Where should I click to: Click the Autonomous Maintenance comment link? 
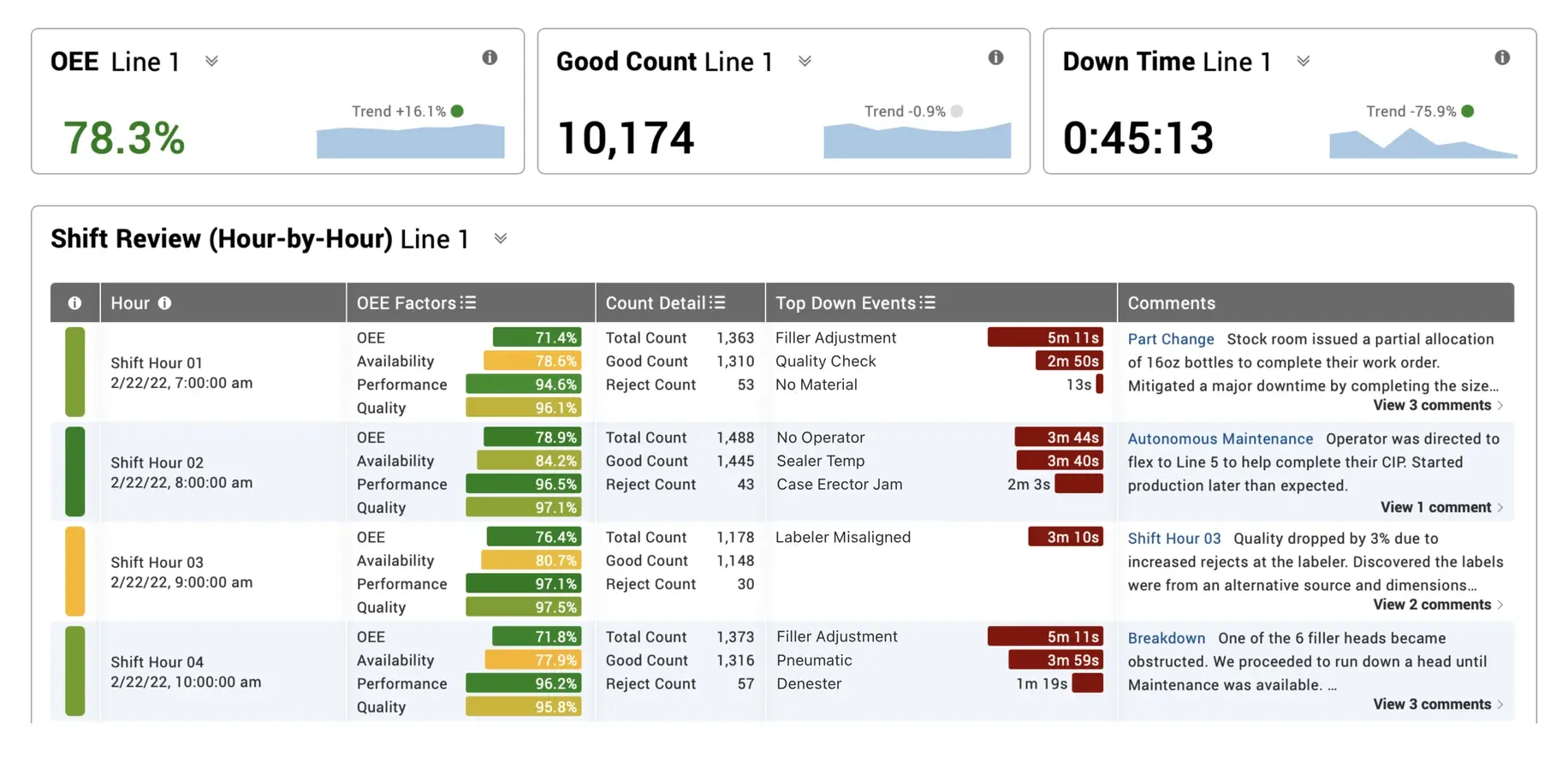(1220, 438)
